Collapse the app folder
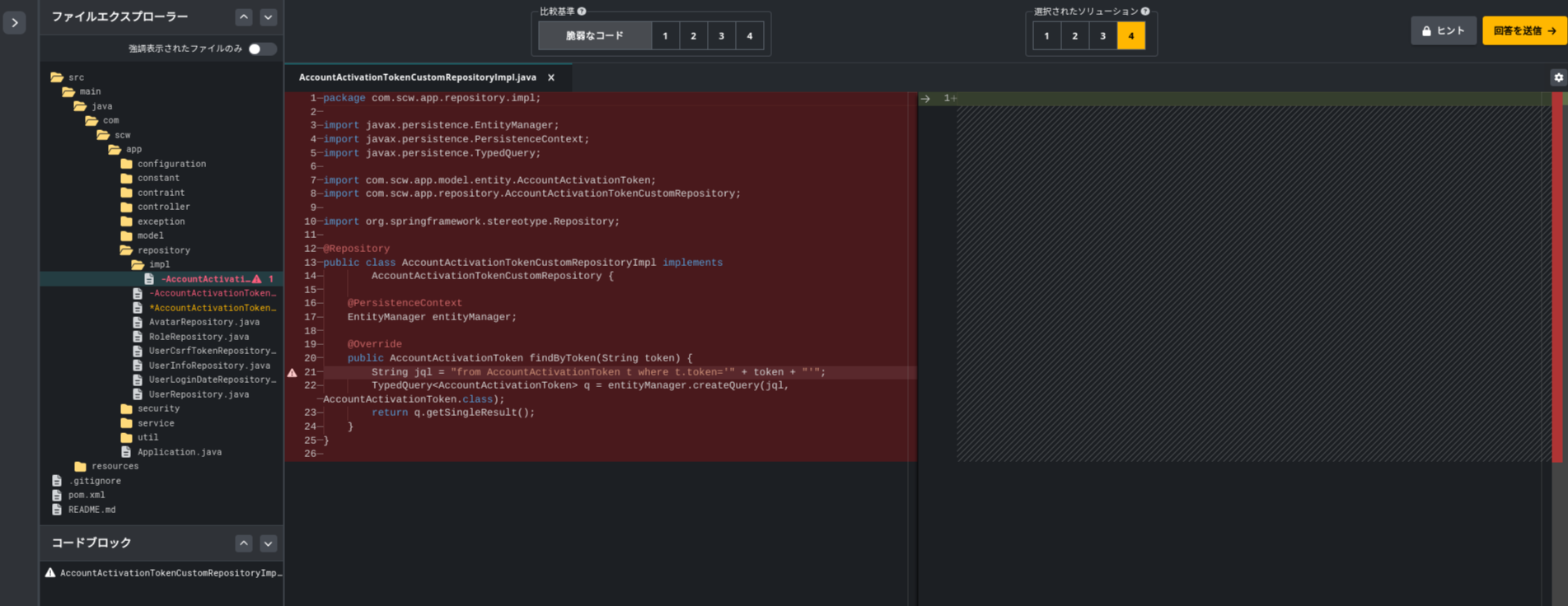1568x606 pixels. (x=125, y=150)
